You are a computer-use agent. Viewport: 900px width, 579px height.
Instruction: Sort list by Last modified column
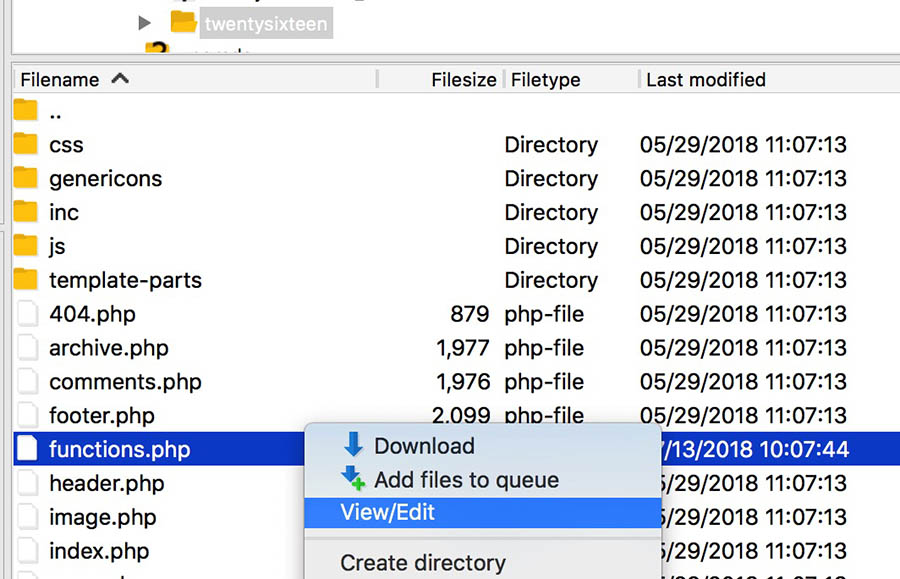pyautogui.click(x=705, y=80)
